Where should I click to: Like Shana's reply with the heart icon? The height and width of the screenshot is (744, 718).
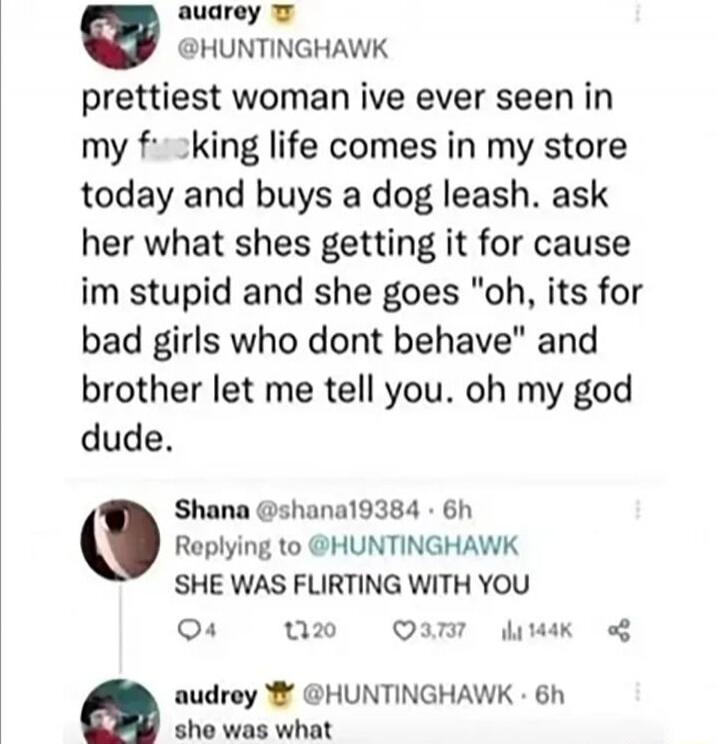[x=429, y=631]
